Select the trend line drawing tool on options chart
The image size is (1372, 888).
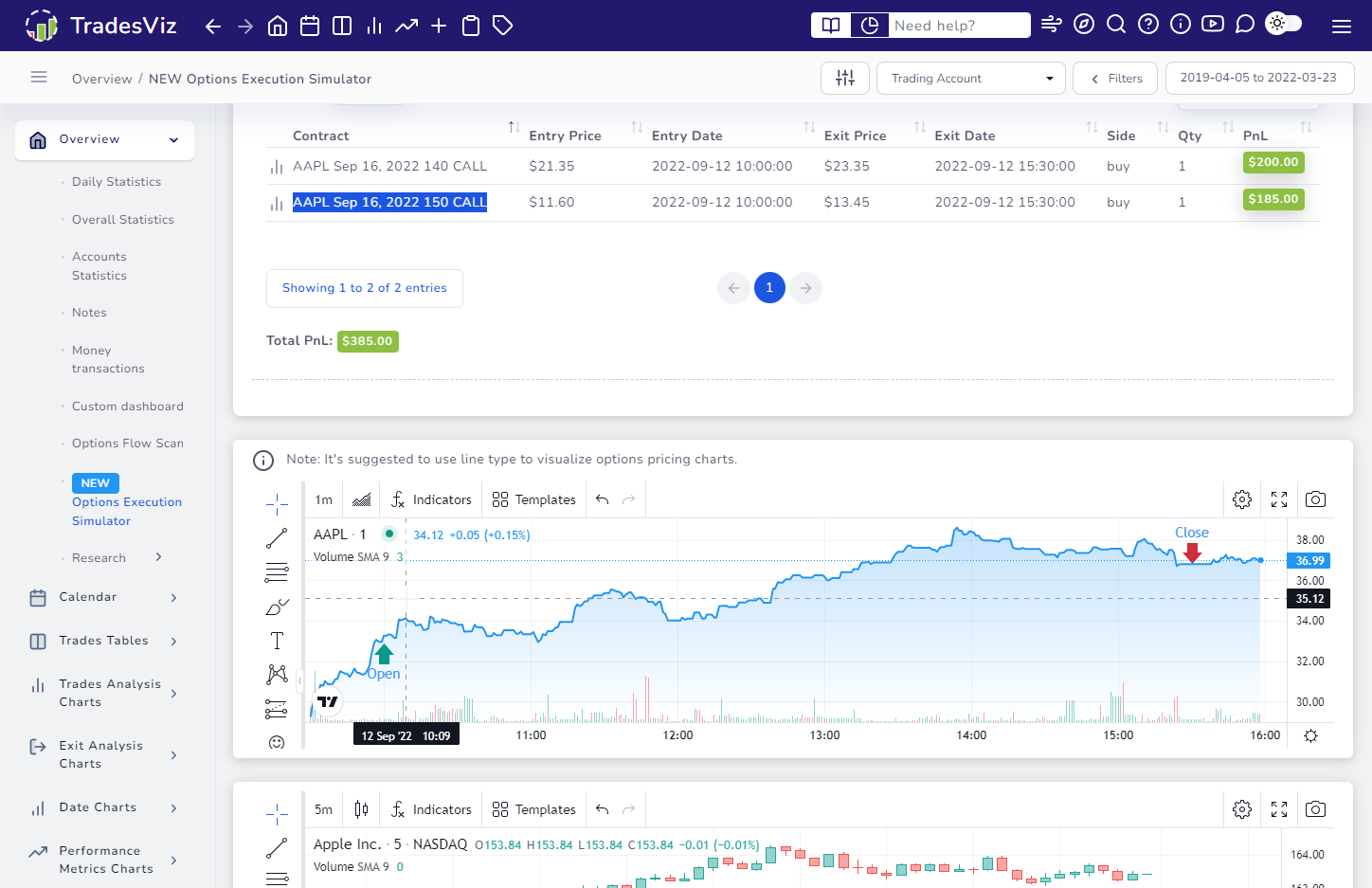(x=277, y=537)
